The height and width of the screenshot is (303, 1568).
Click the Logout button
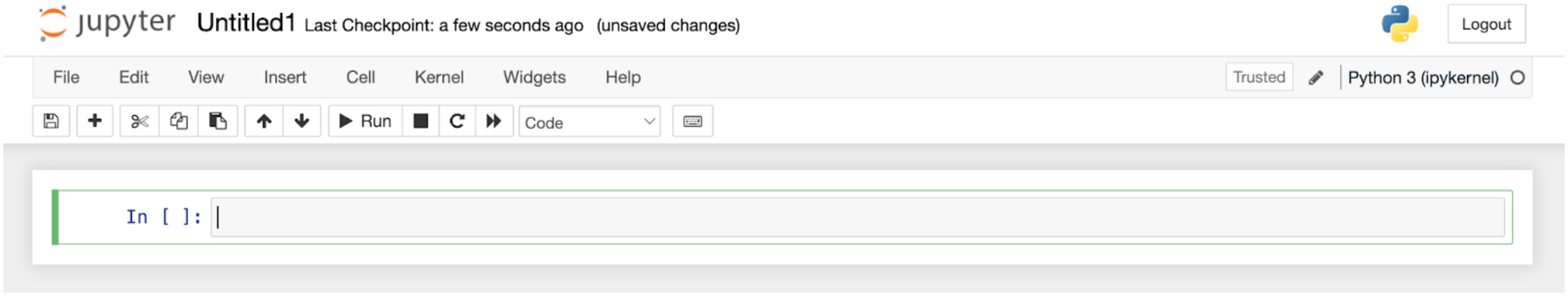1486,24
